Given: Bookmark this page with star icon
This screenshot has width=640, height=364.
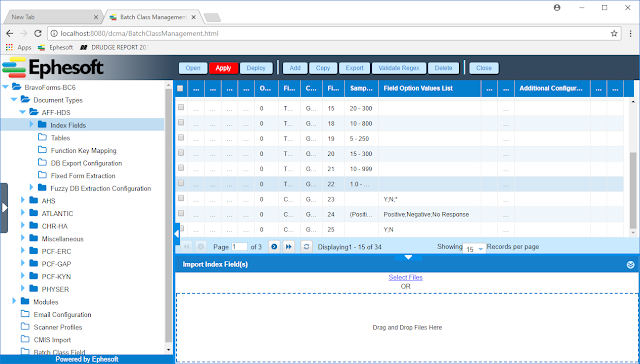Looking at the screenshot, I should point(614,33).
